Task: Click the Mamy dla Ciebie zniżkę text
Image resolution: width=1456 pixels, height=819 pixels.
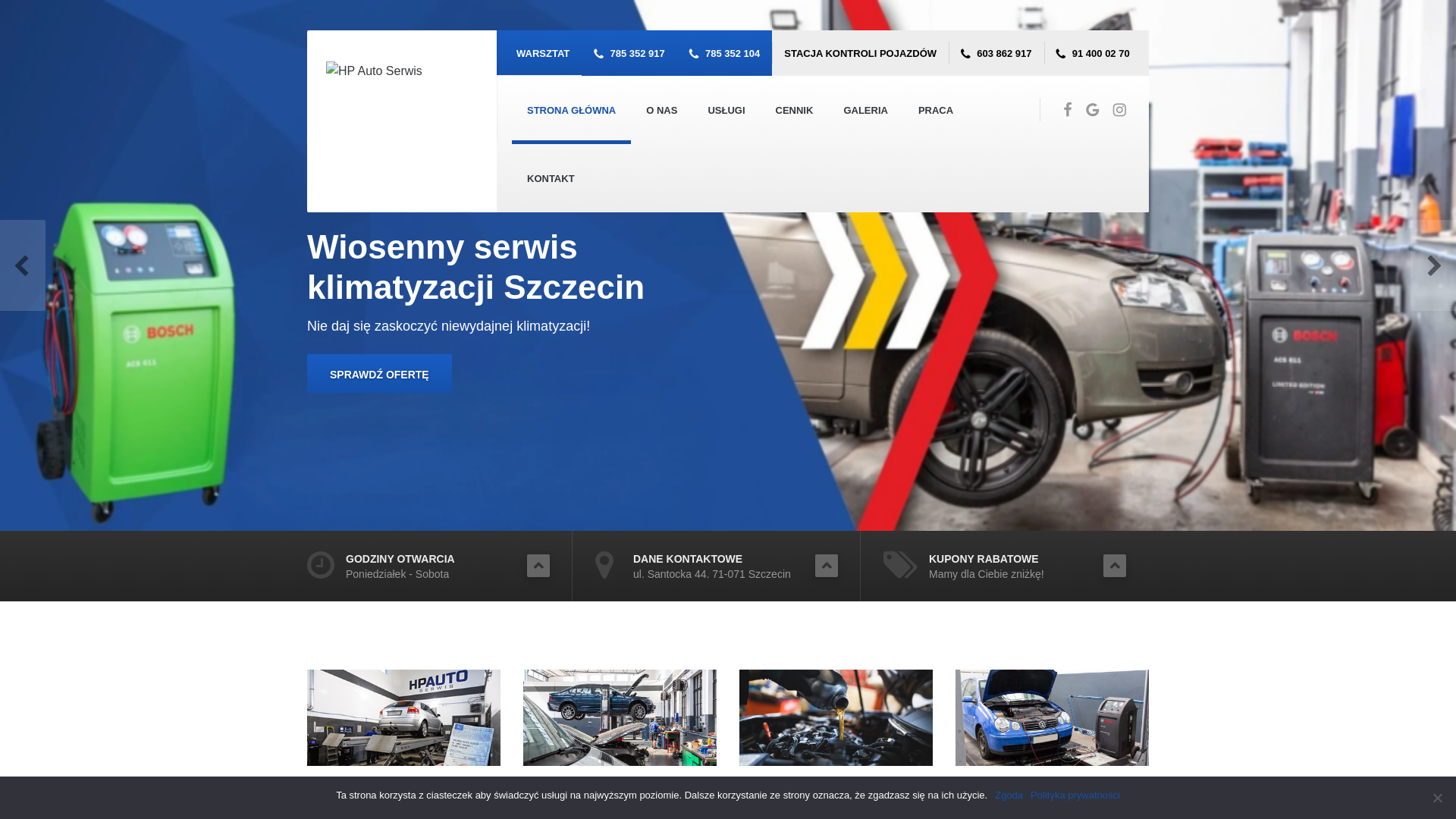Action: pos(986,574)
